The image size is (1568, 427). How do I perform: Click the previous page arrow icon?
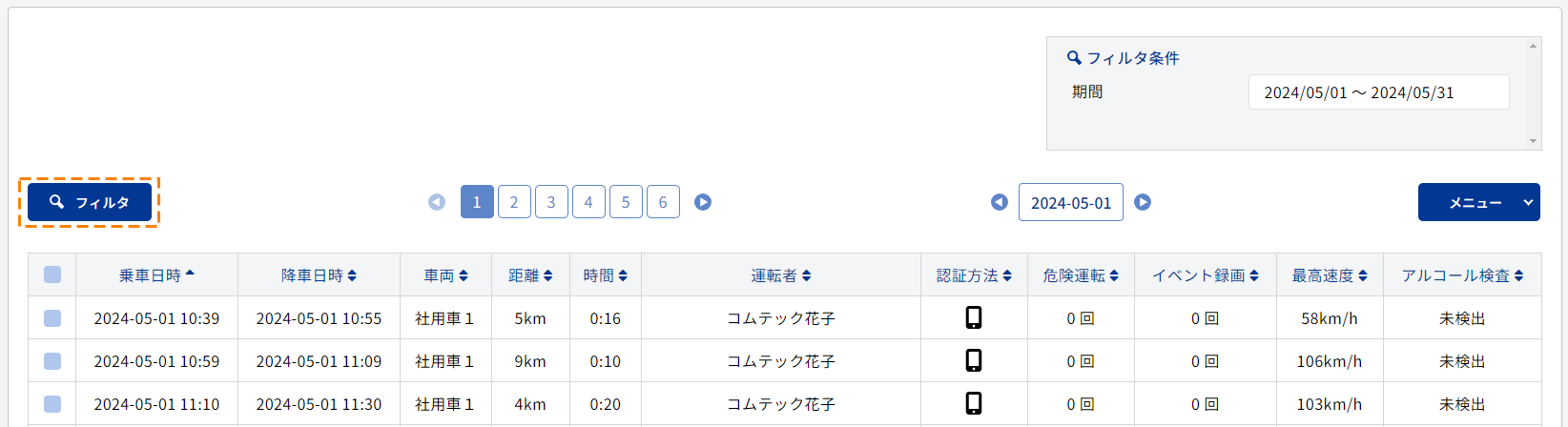(437, 202)
